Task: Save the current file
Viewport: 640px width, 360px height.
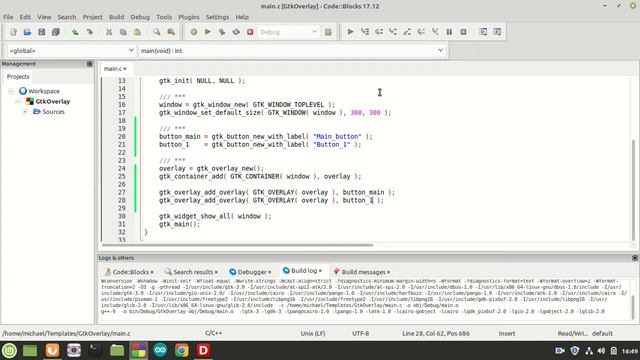Action: point(42,32)
